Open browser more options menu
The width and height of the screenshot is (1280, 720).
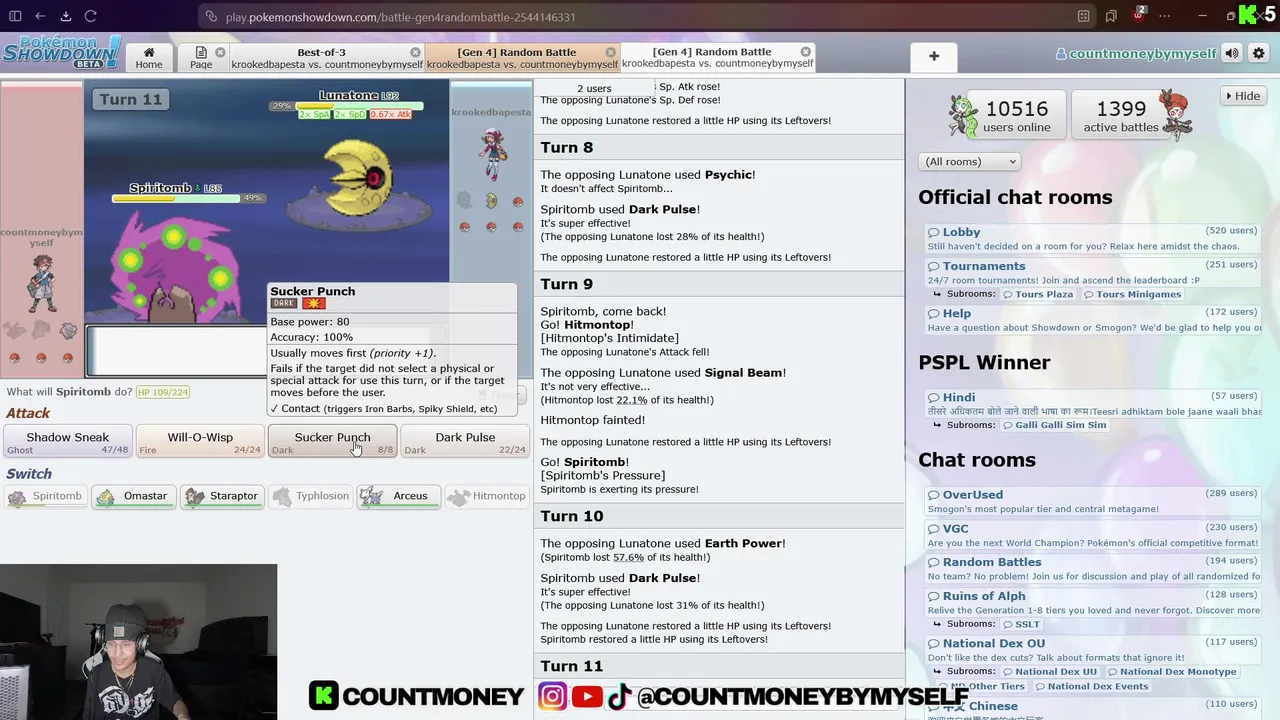[1166, 16]
